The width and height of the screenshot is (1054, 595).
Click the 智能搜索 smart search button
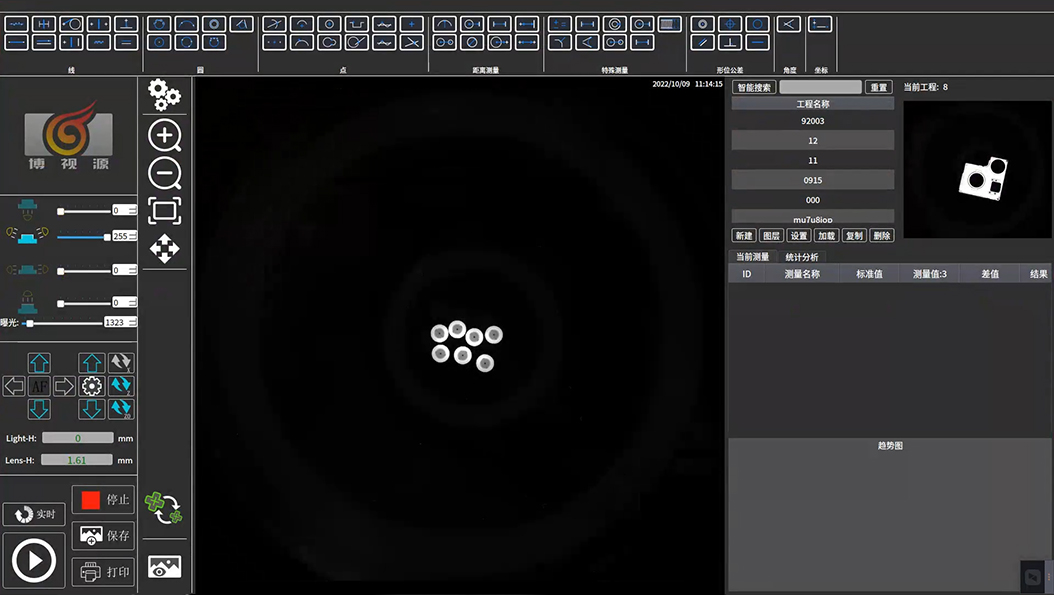coord(754,87)
